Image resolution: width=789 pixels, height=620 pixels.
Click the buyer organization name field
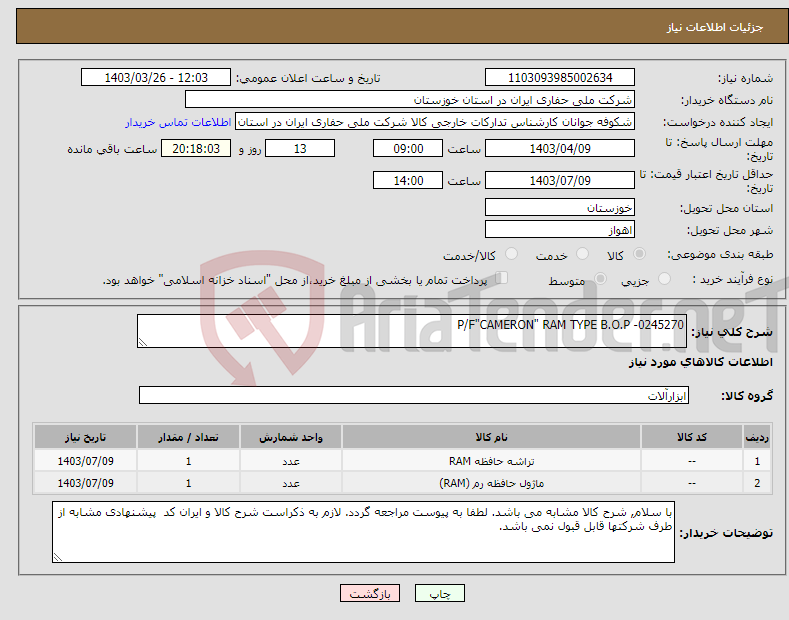coord(410,100)
